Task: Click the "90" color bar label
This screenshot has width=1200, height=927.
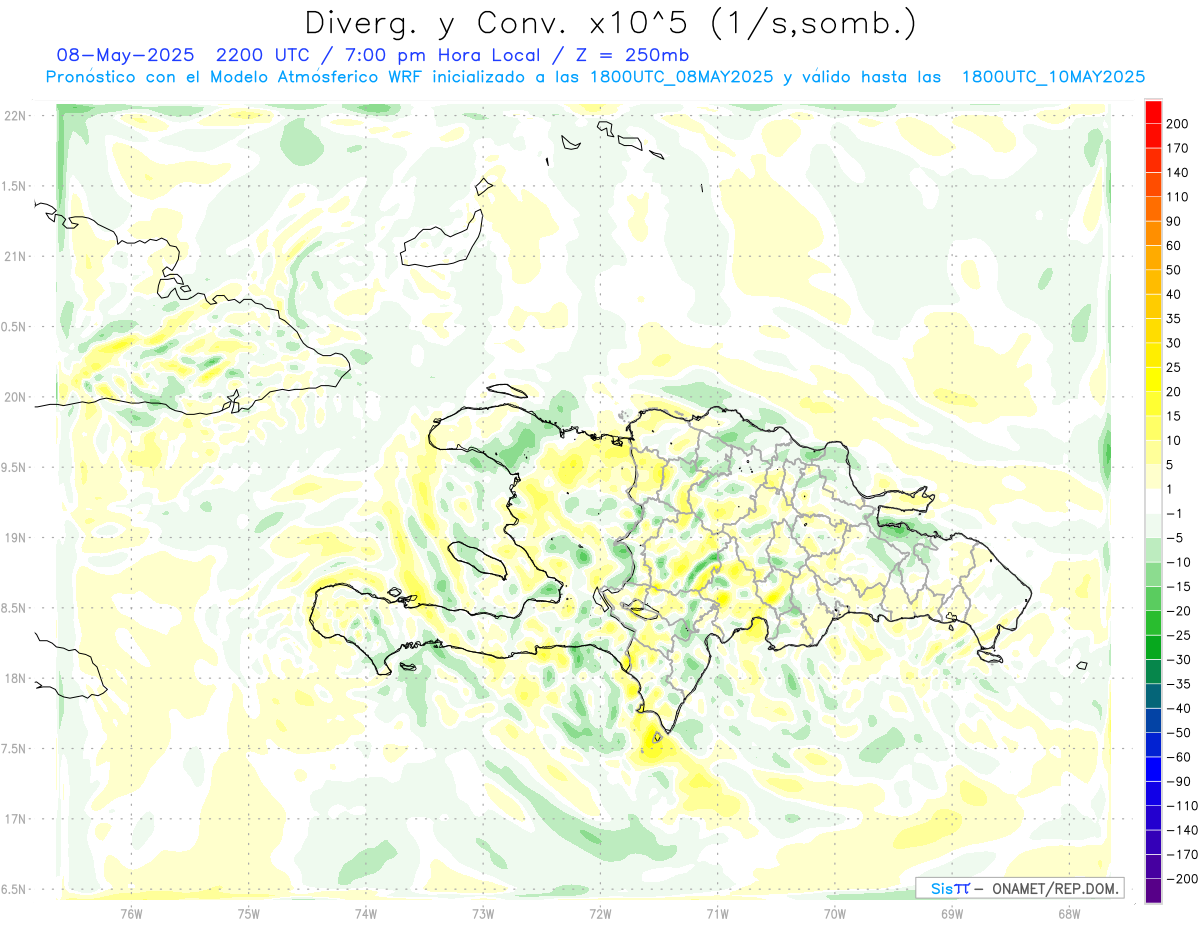Action: click(x=1174, y=221)
